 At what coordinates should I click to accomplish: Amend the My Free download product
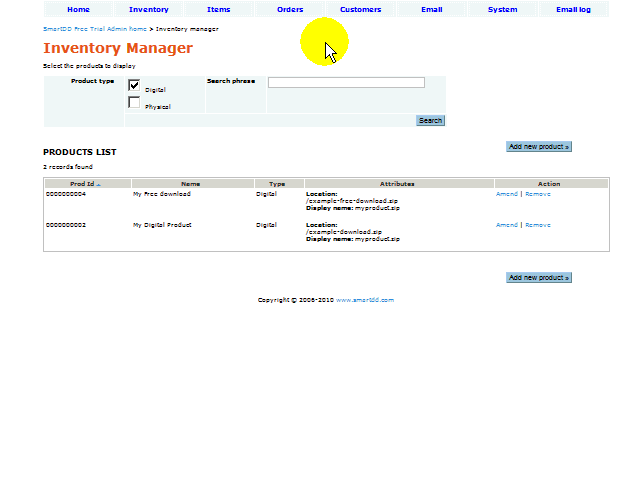pyautogui.click(x=507, y=194)
